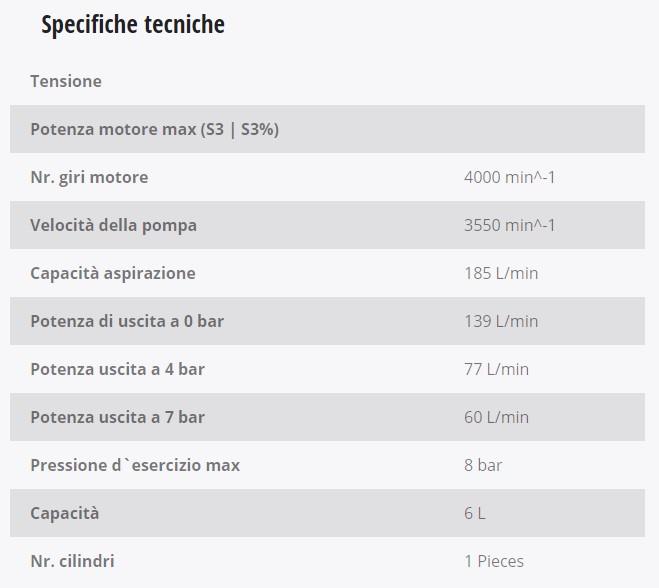Click the 77 L/min value

(496, 369)
